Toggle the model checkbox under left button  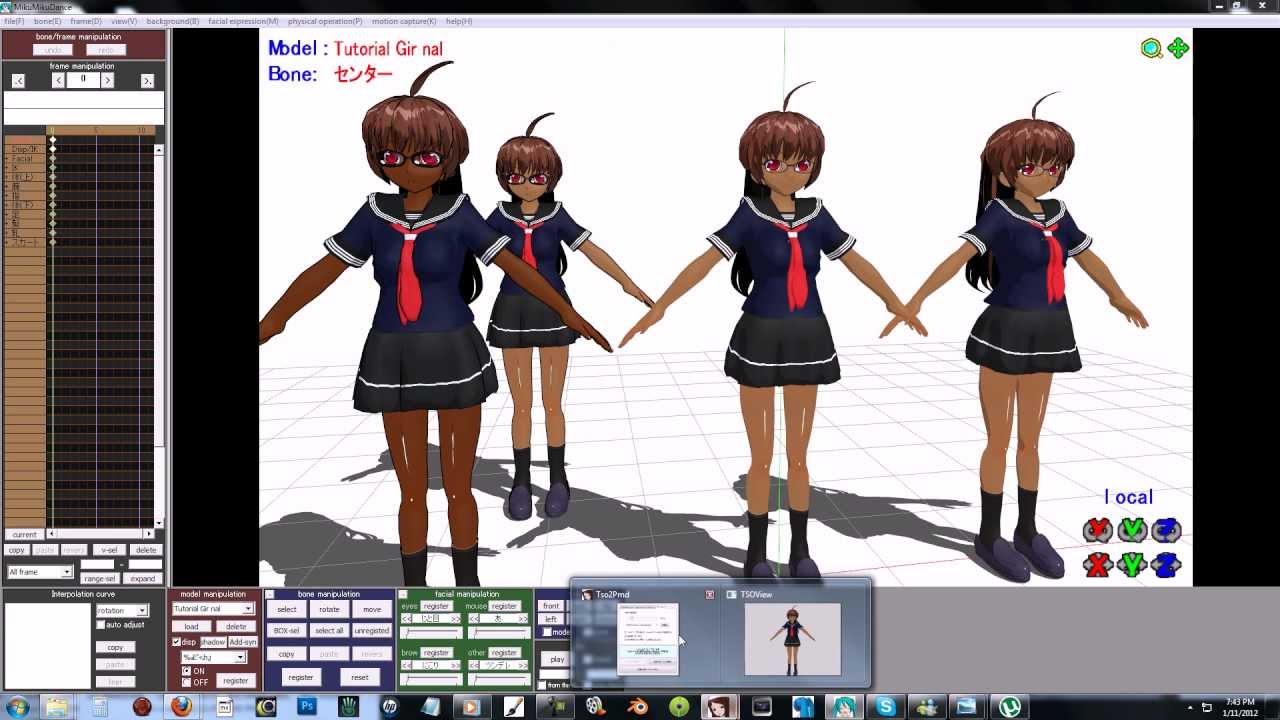coord(547,632)
